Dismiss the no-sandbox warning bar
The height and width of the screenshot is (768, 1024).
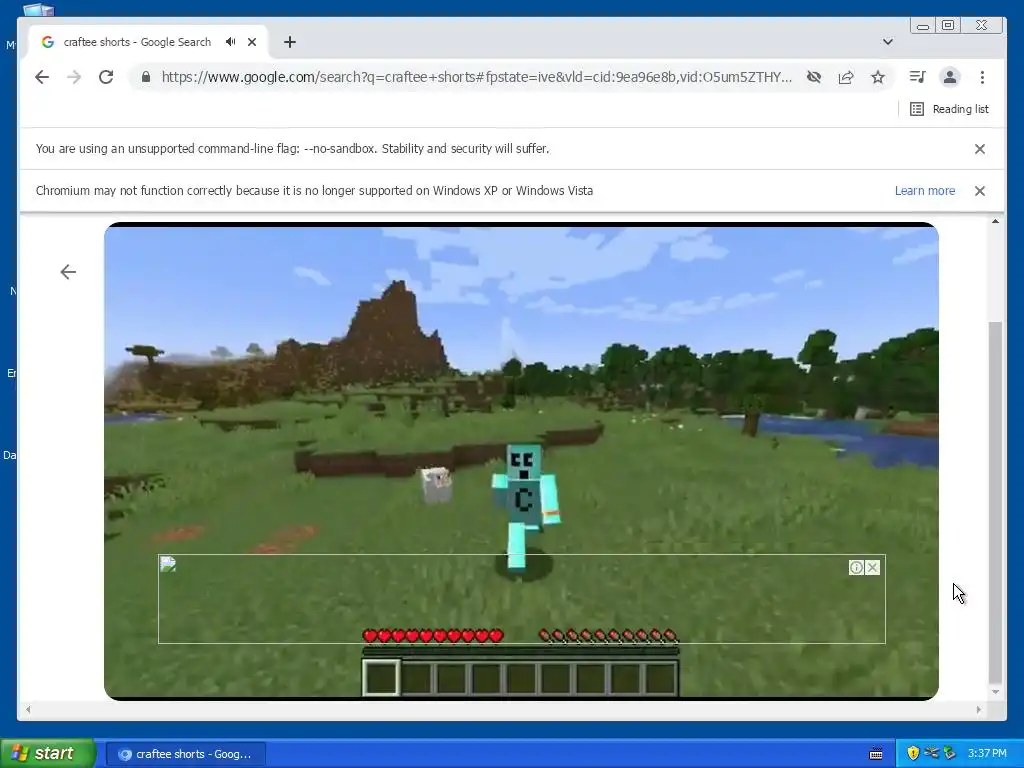pos(980,149)
